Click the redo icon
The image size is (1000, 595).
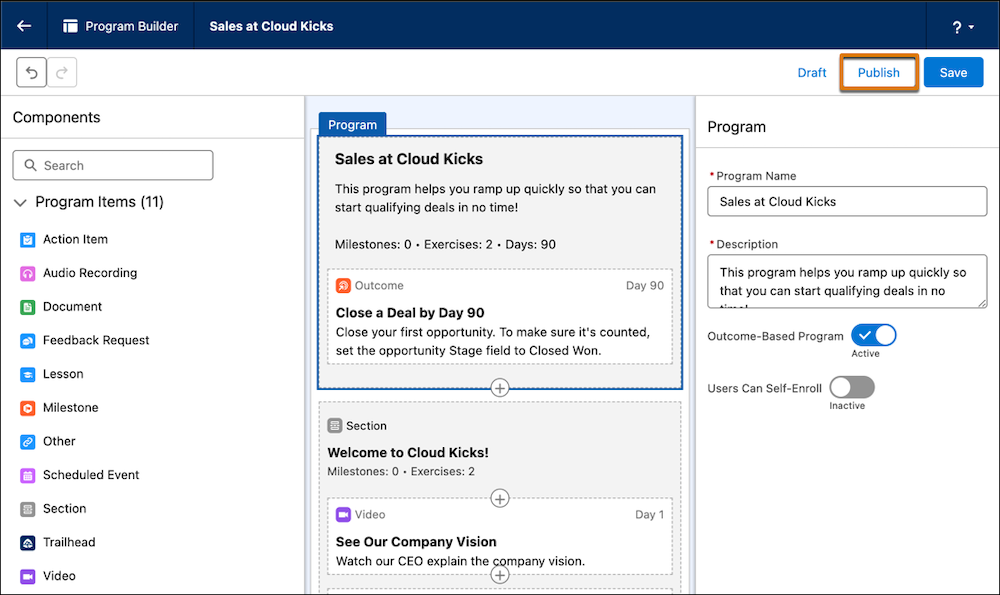[x=62, y=73]
